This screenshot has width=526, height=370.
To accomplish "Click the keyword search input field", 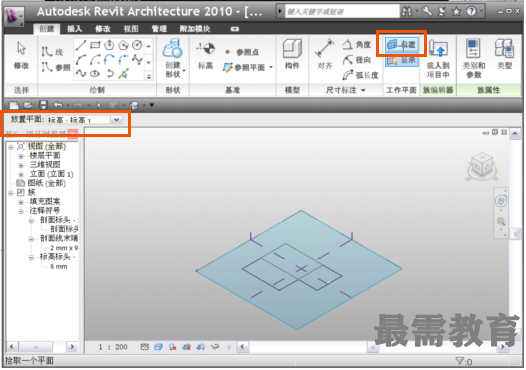I will (342, 12).
